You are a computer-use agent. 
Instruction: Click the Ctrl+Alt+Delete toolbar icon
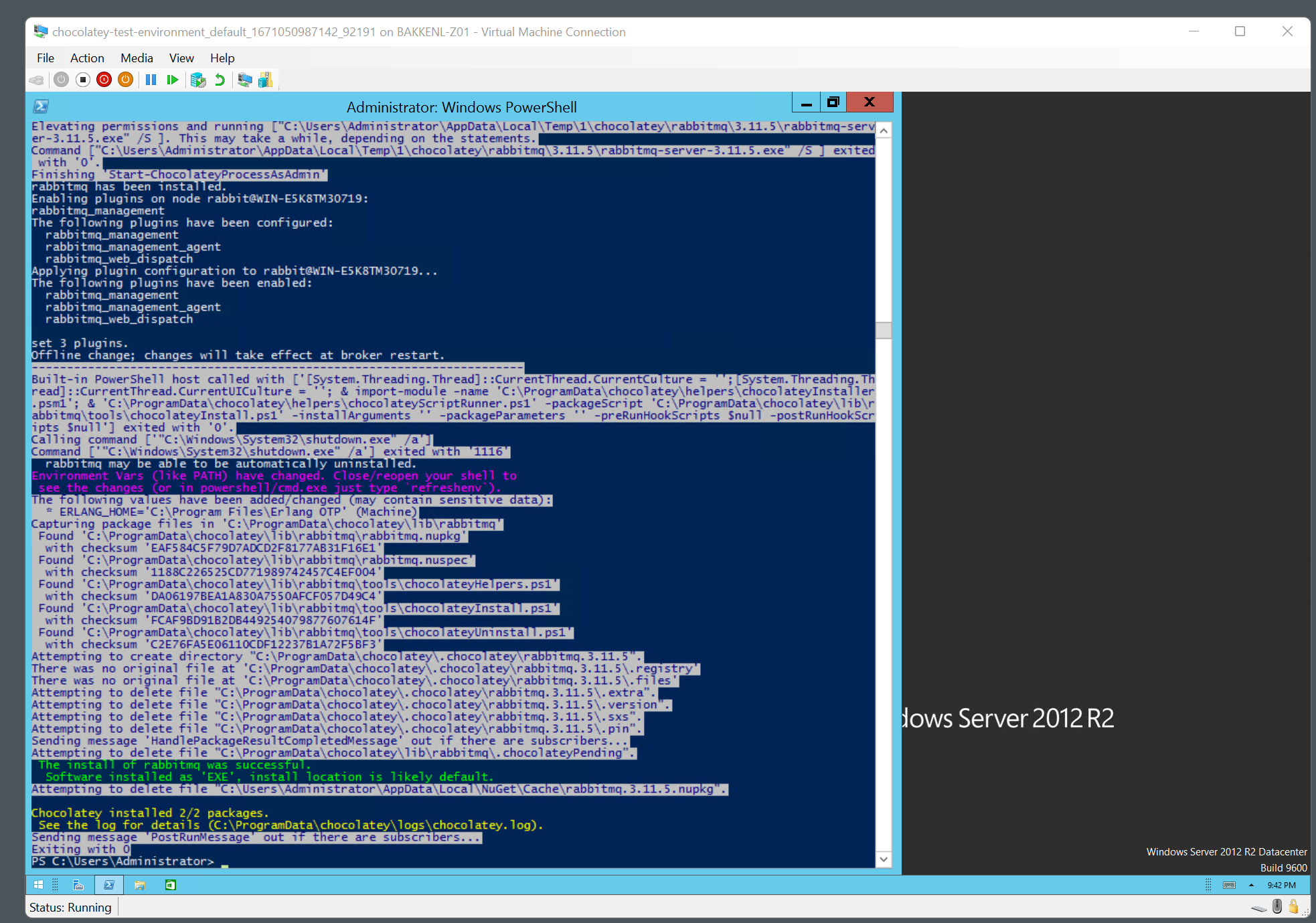pos(37,80)
